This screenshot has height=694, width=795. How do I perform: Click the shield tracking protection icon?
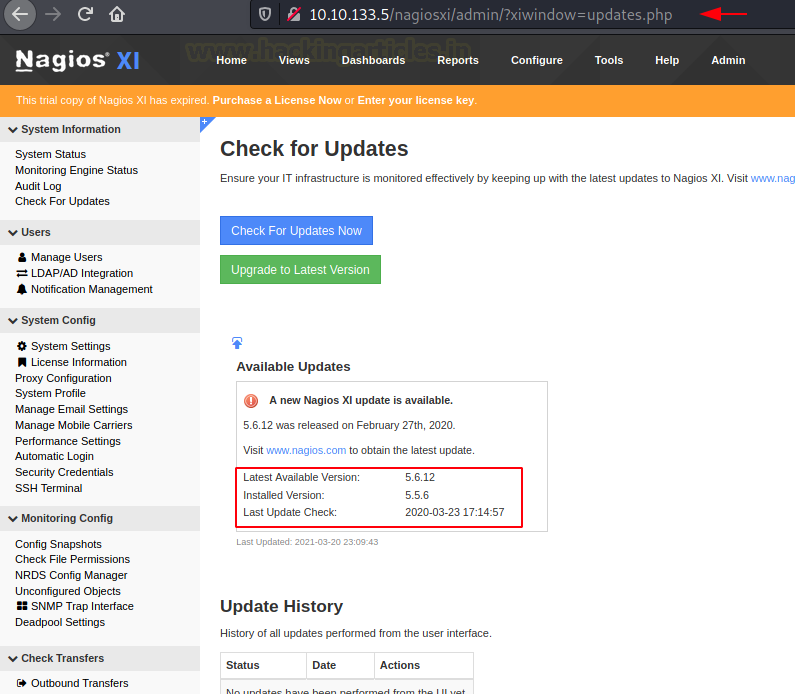pyautogui.click(x=265, y=14)
